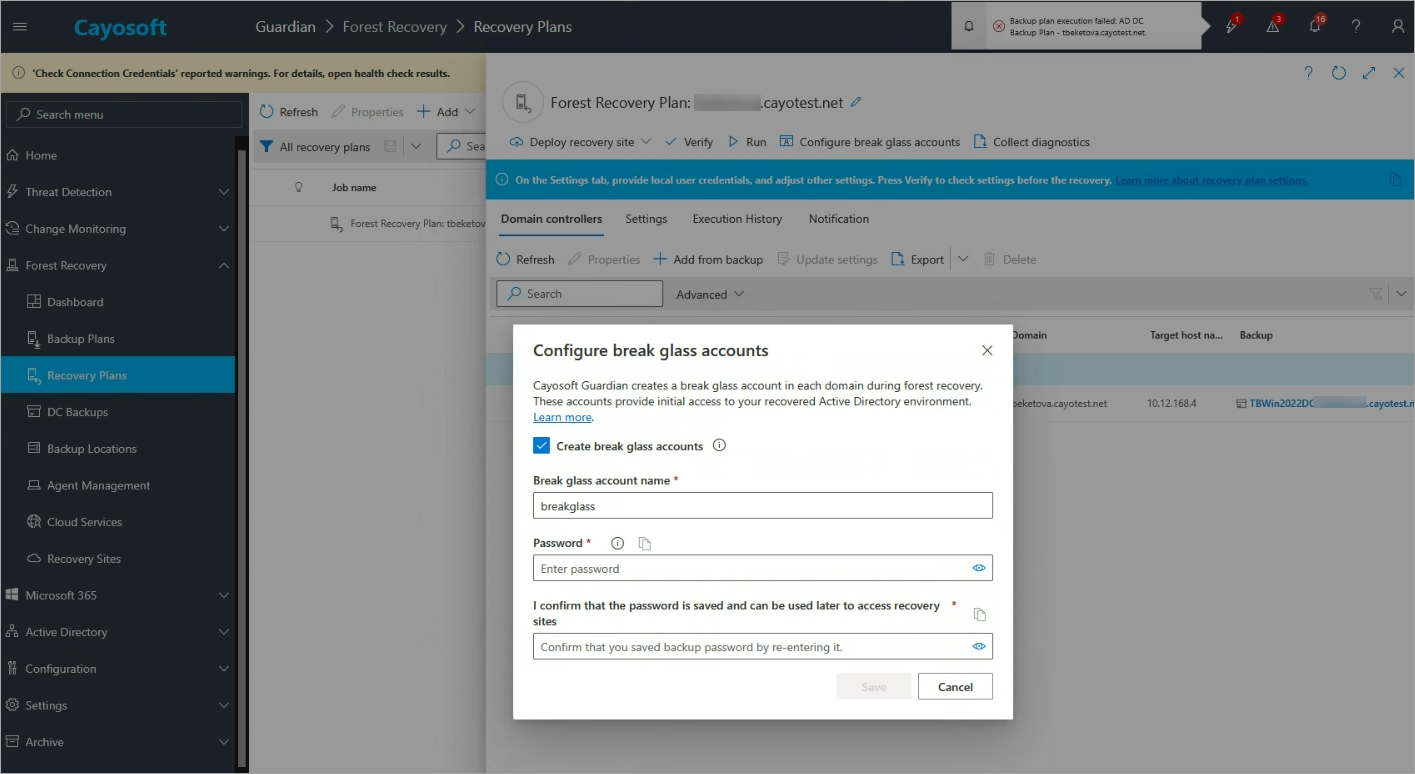The image size is (1415, 774).
Task: Show password with the eye icon
Action: pos(979,568)
